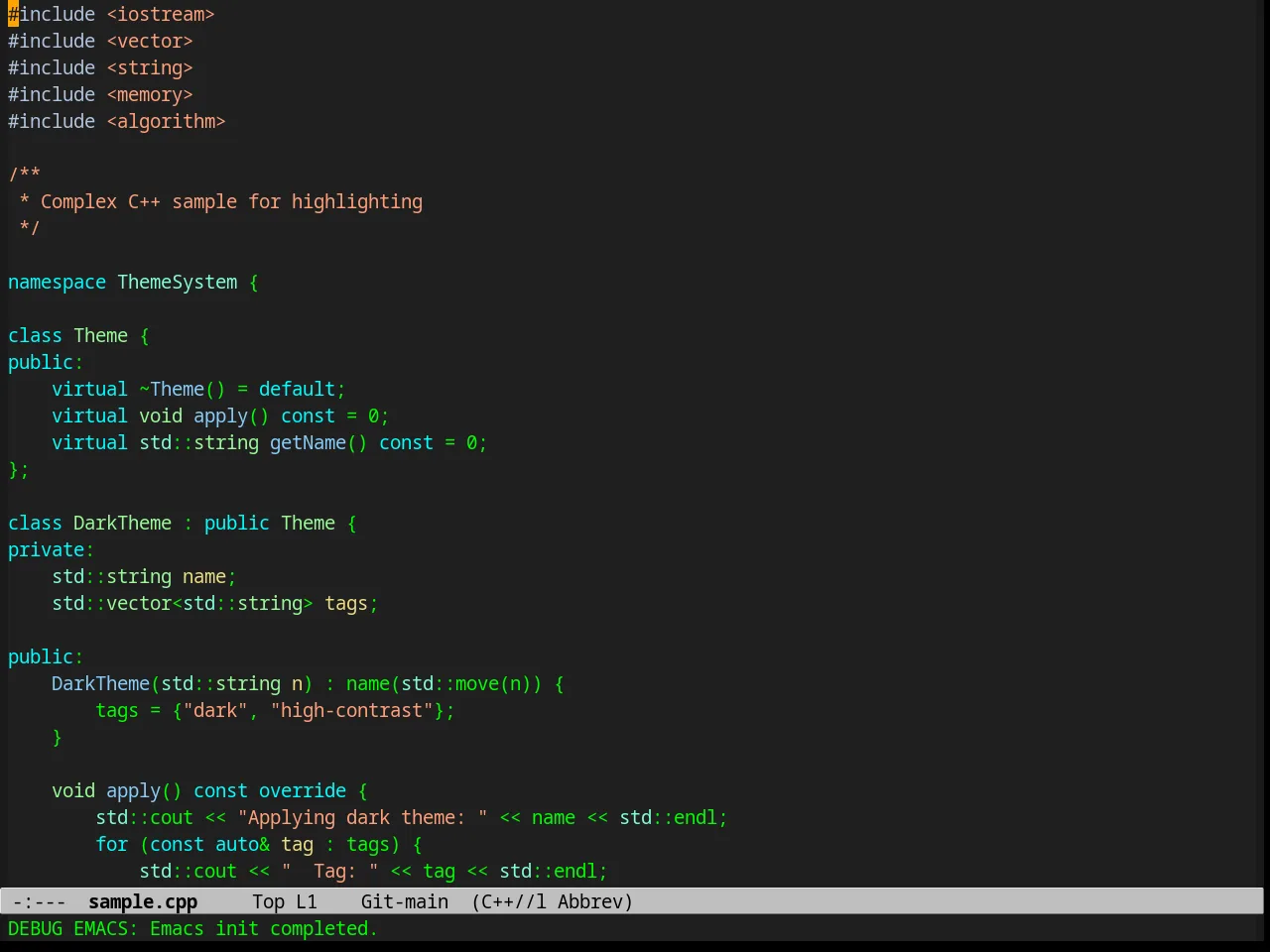Screen dimensions: 1270x952
Task: Click the closing '};' of class Theme
Action: pos(19,469)
